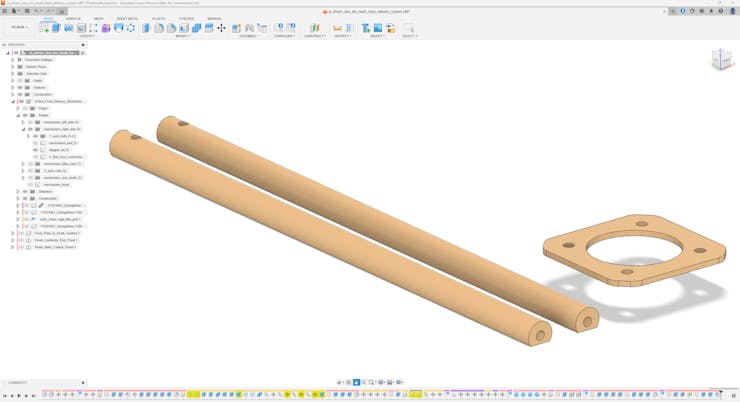
Task: Expand the Named Views tree node
Action: [x=13, y=67]
